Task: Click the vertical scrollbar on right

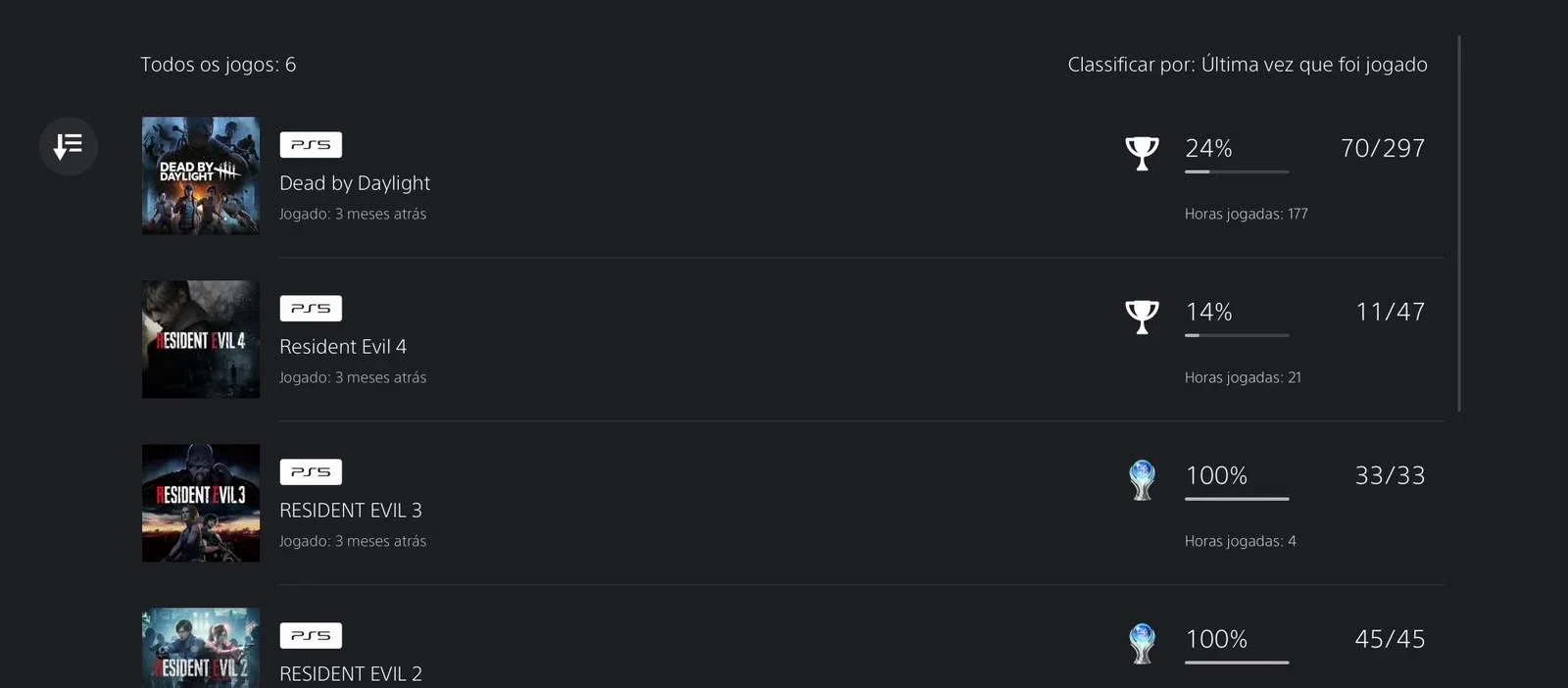Action: 1459,223
